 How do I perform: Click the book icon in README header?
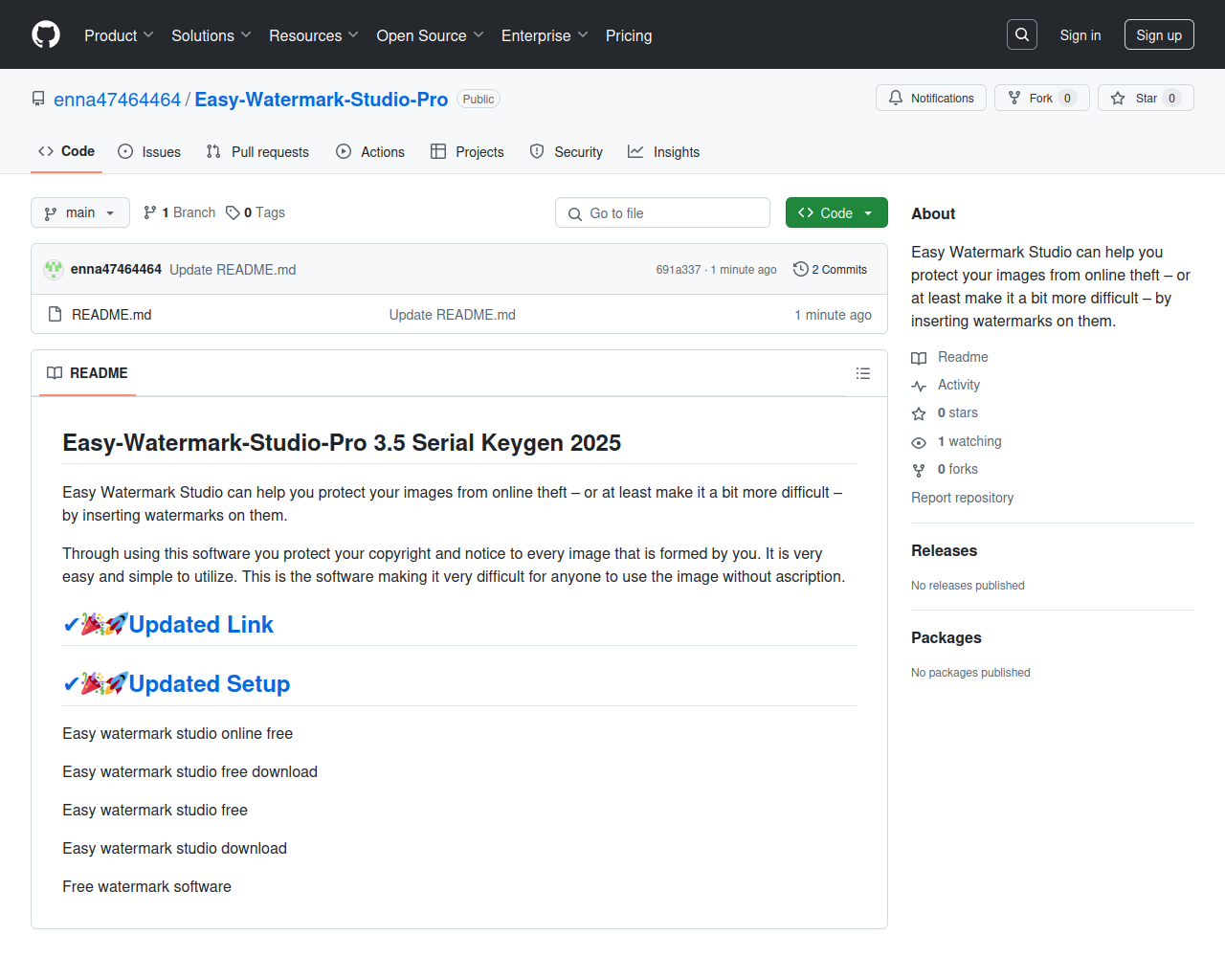[x=55, y=373]
